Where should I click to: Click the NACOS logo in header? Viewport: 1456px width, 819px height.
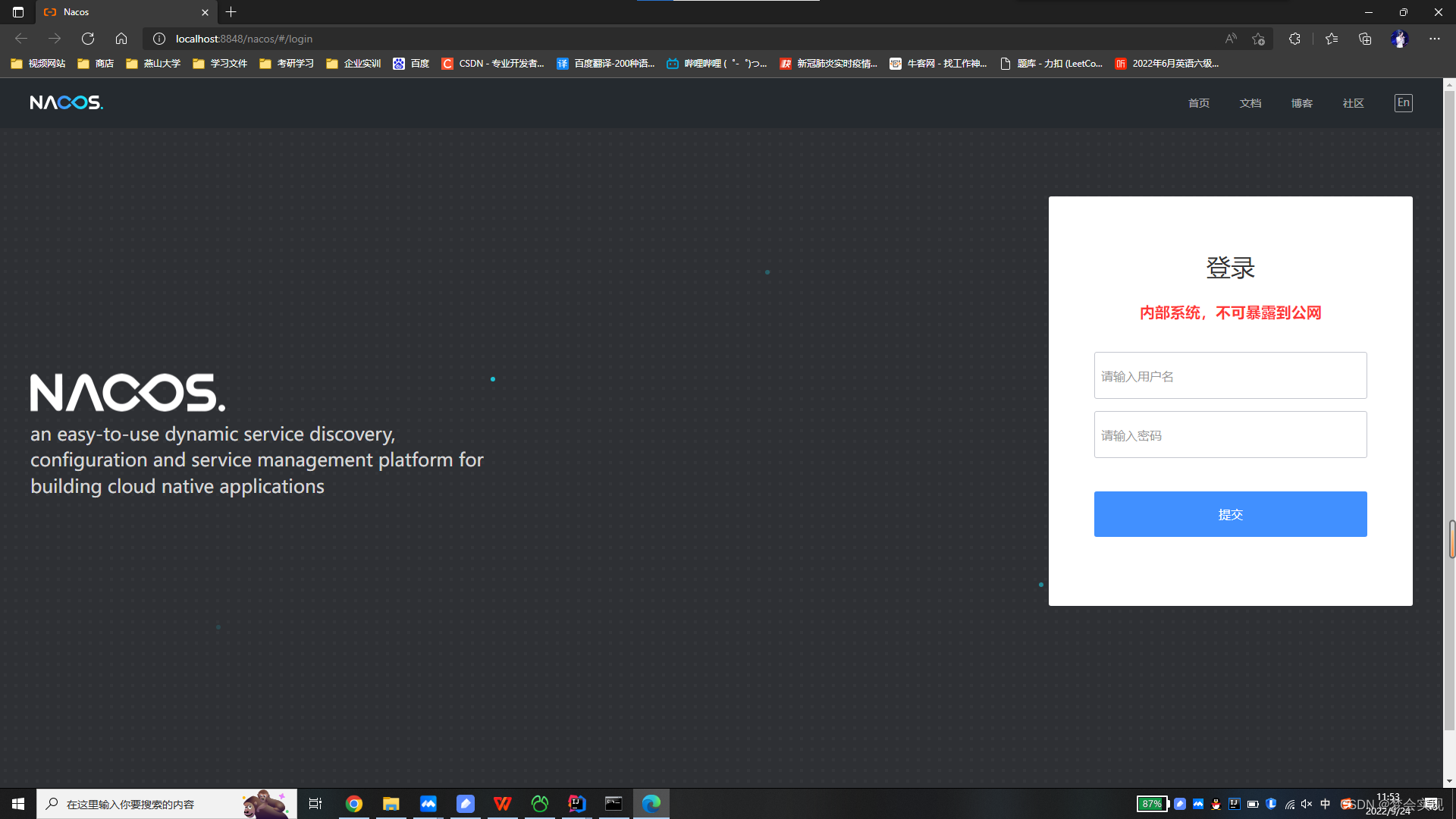67,102
